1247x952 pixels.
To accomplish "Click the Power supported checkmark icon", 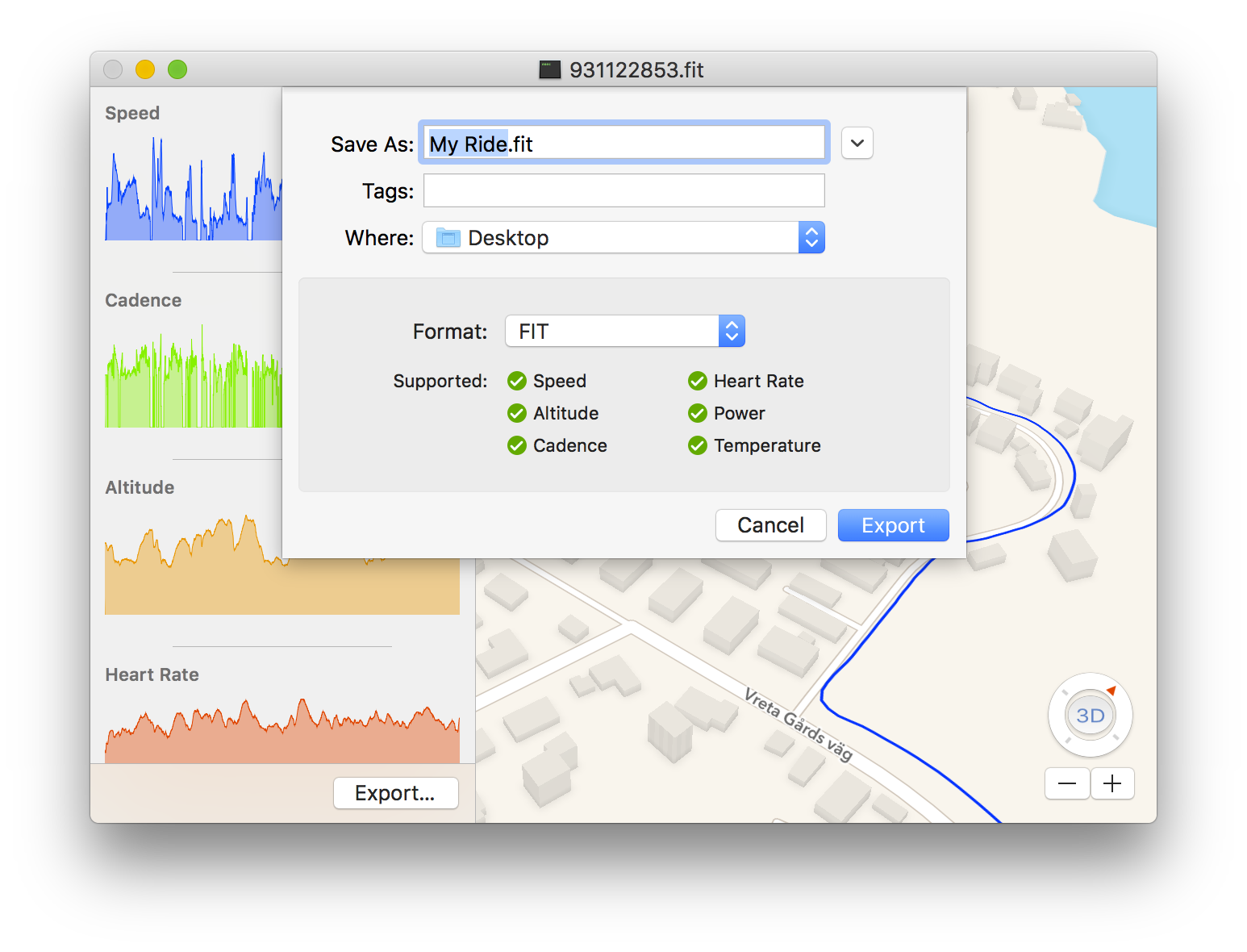I will pos(698,413).
